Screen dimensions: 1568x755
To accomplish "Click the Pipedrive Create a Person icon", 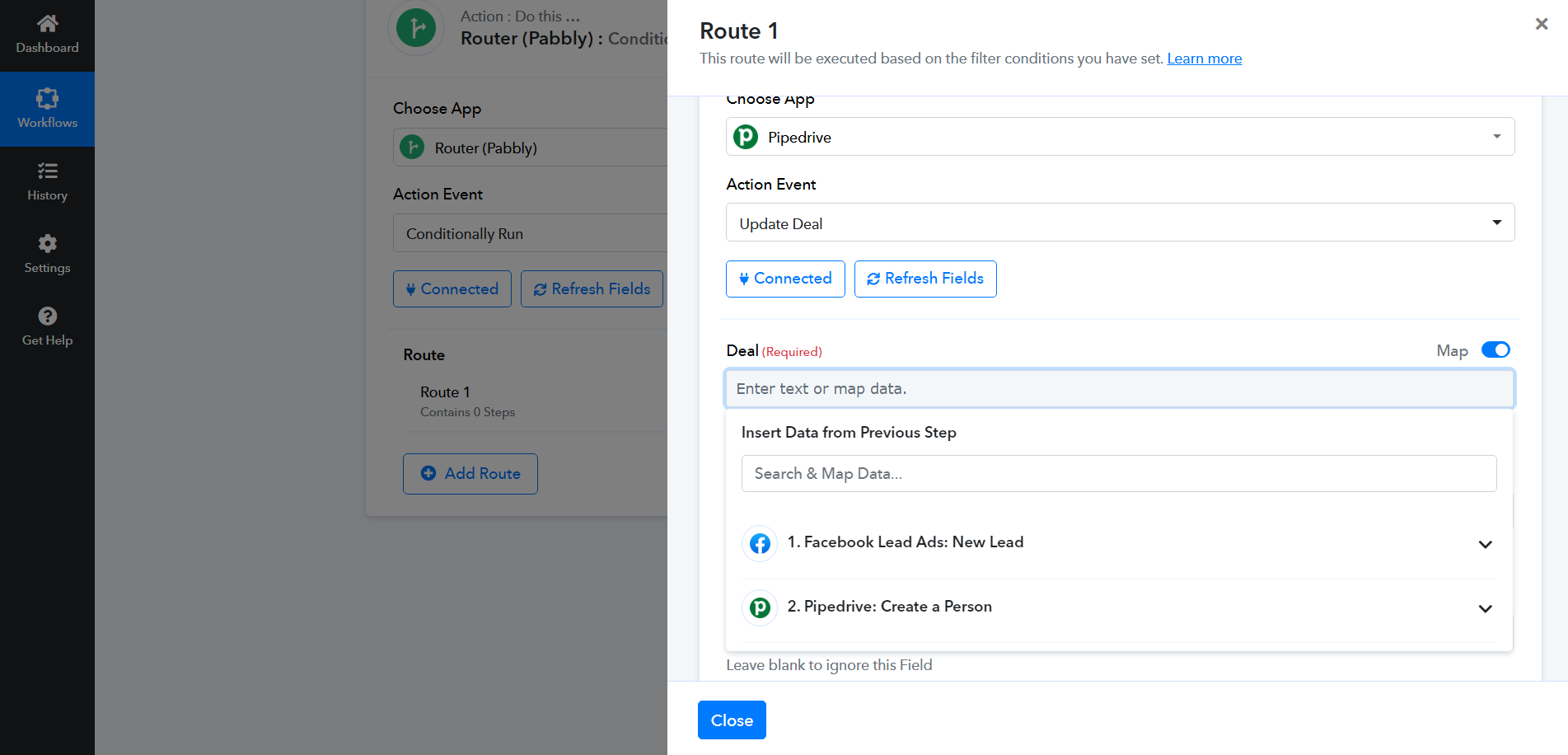I will pos(760,607).
